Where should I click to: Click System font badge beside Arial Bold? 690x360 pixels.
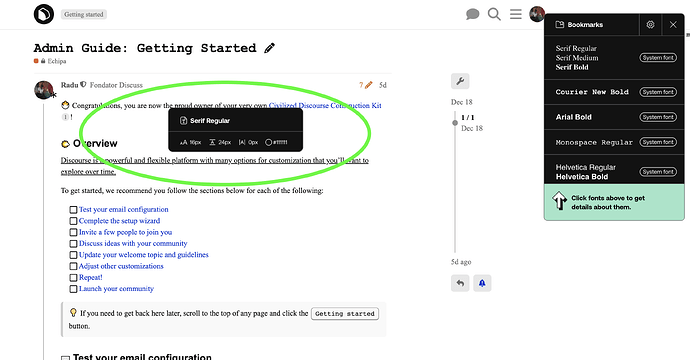click(658, 117)
